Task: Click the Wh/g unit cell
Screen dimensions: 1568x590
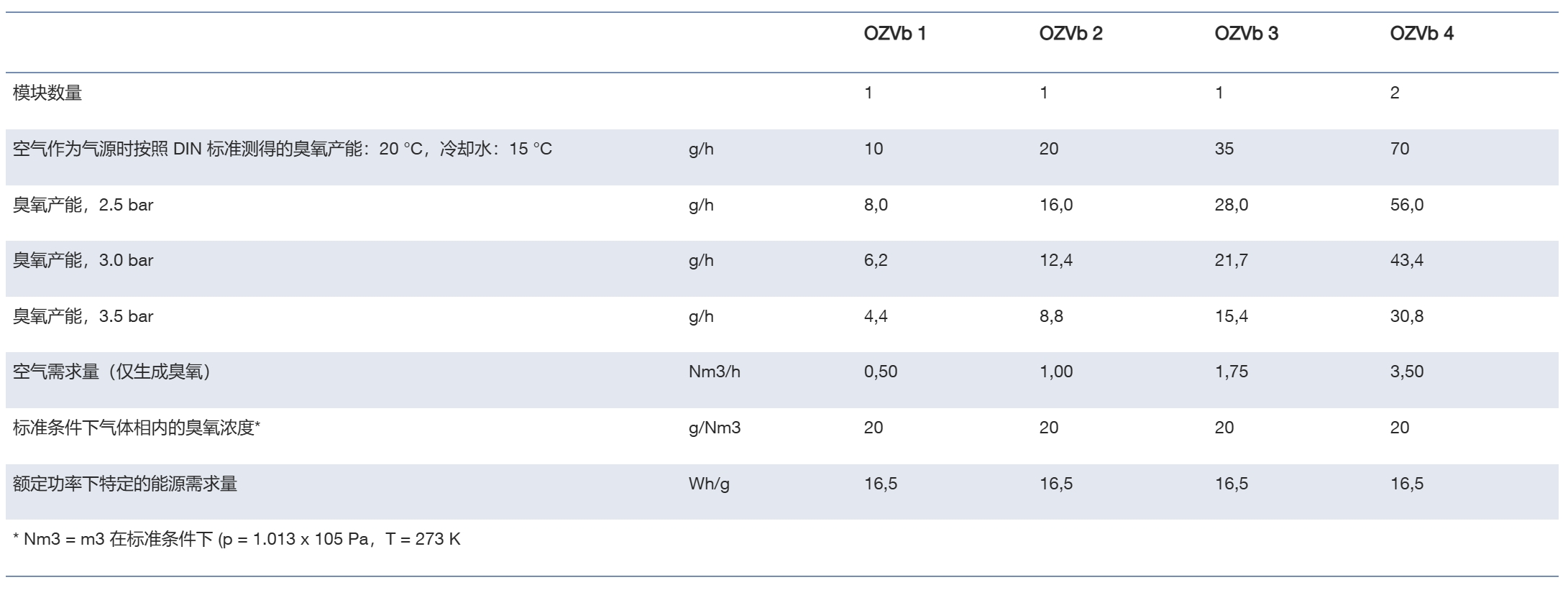Action: point(709,484)
